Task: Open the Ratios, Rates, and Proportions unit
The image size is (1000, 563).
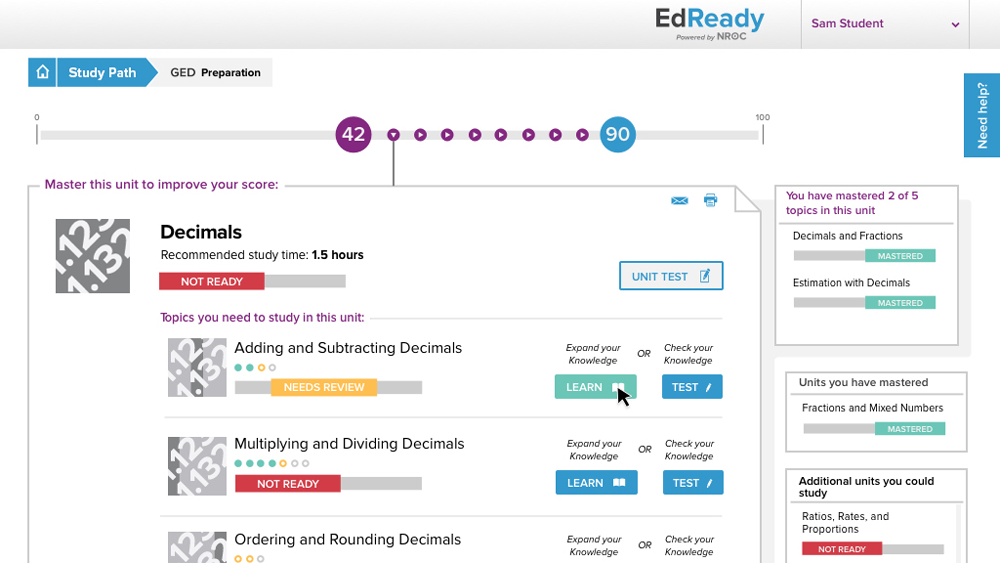Action: (846, 523)
